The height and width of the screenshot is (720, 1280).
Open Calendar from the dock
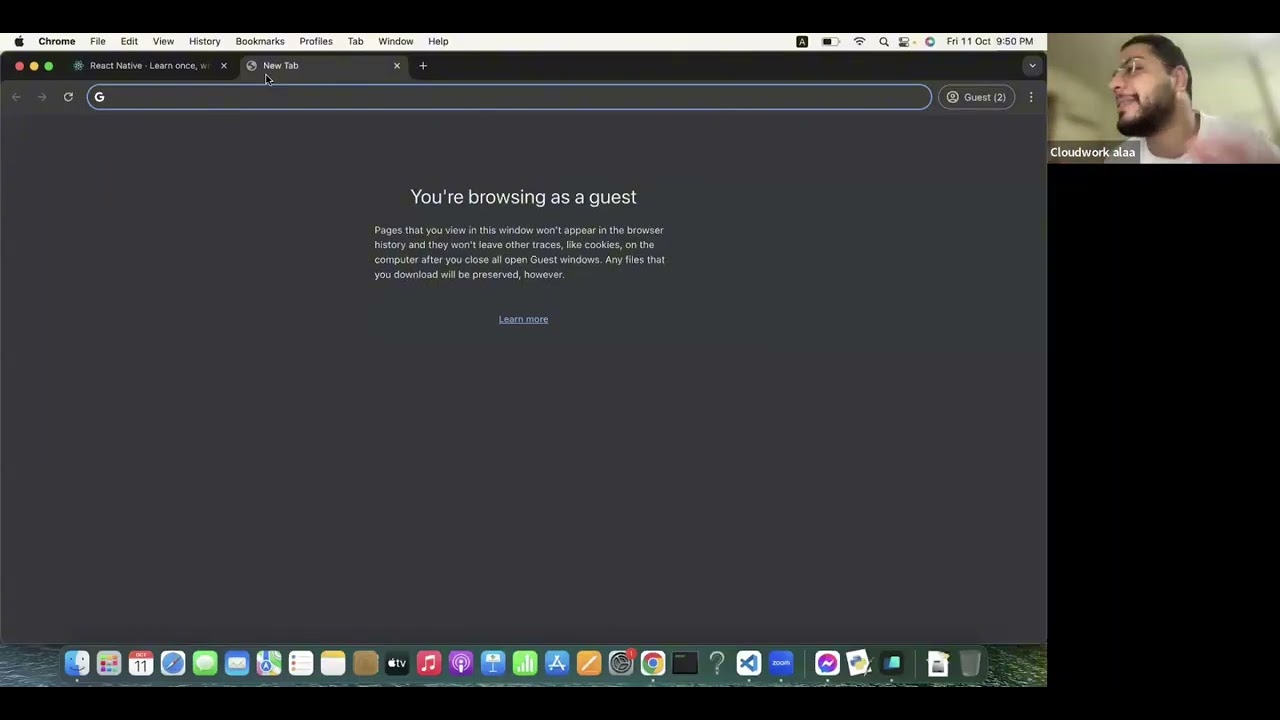141,663
